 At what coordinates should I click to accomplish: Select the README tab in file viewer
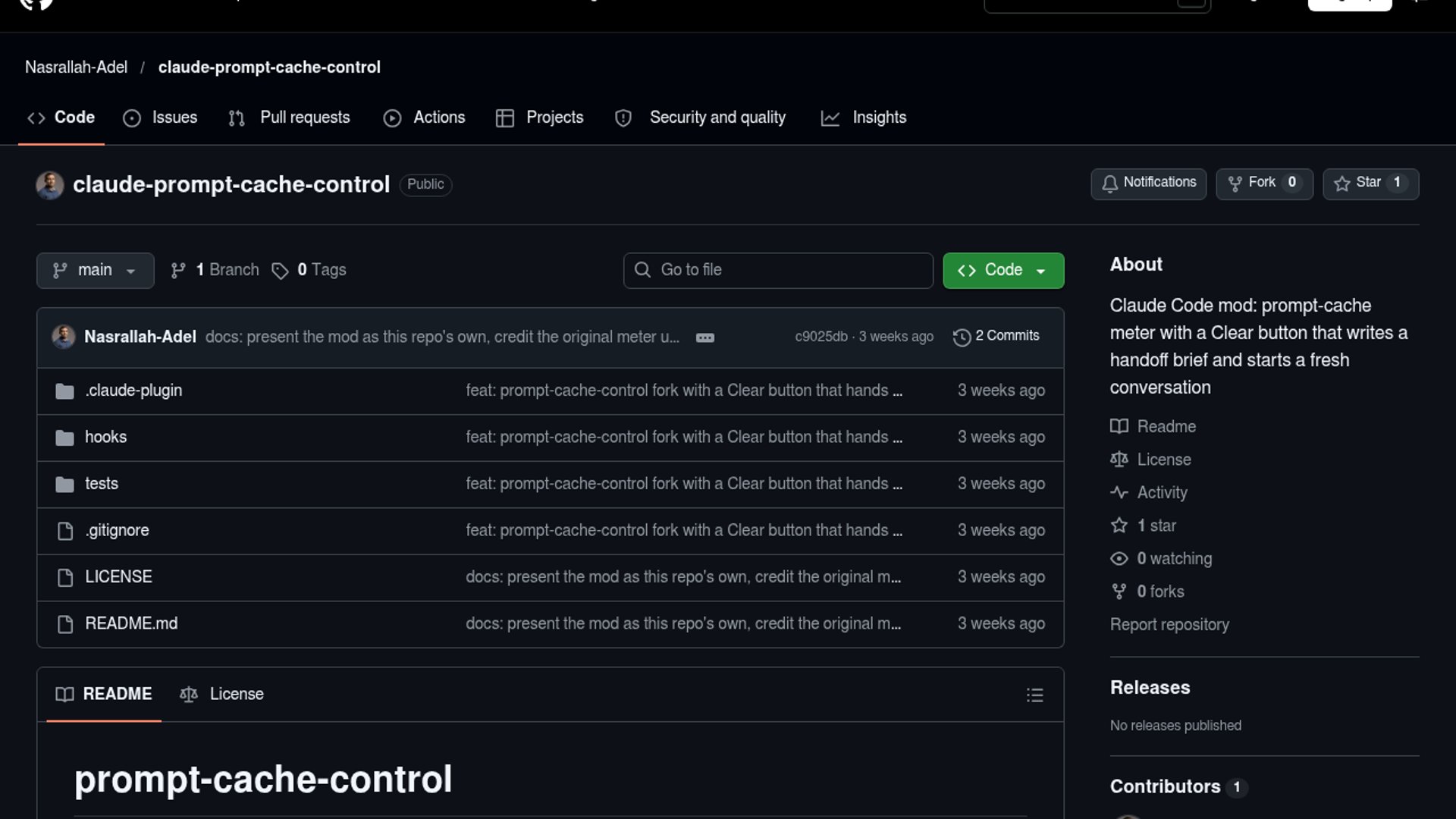pos(104,695)
